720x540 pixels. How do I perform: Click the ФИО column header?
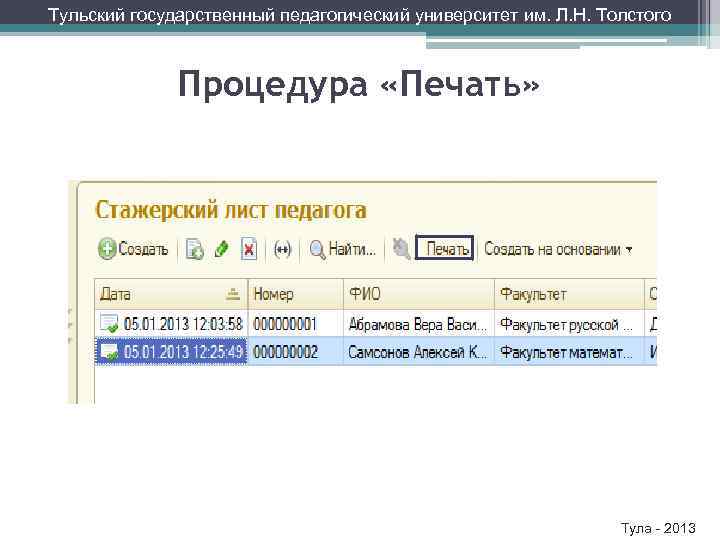[419, 294]
